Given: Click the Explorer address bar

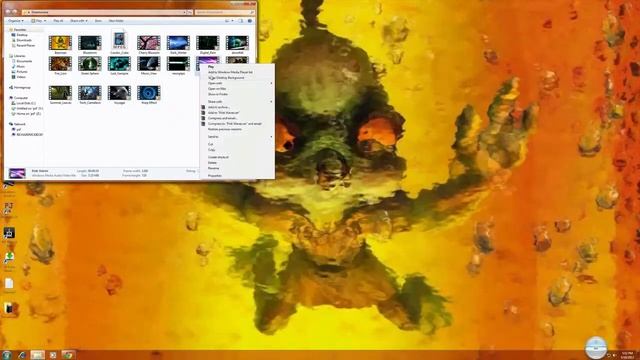Looking at the screenshot, I should point(103,12).
